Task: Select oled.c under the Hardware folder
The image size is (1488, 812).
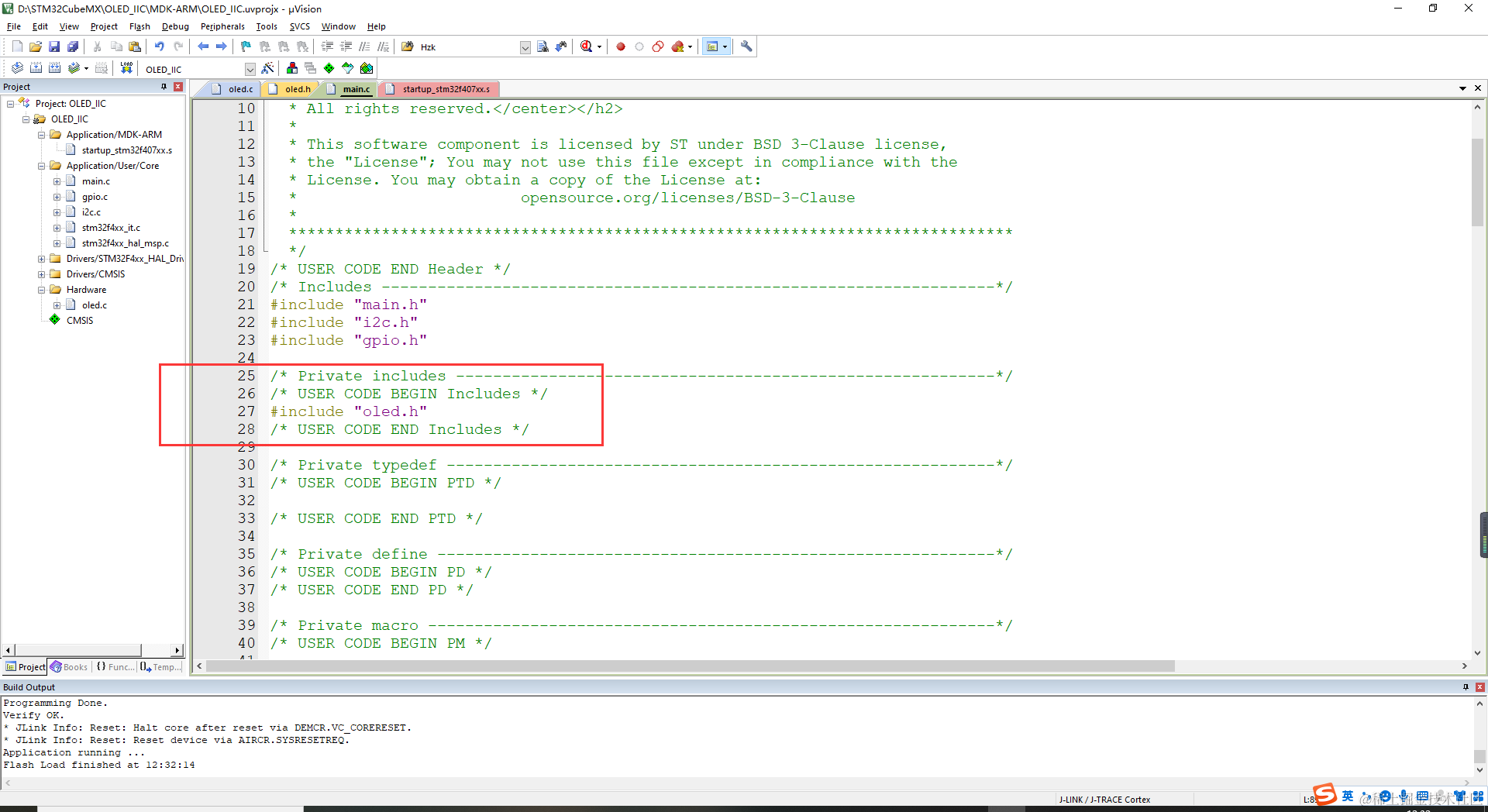Action: [x=95, y=305]
